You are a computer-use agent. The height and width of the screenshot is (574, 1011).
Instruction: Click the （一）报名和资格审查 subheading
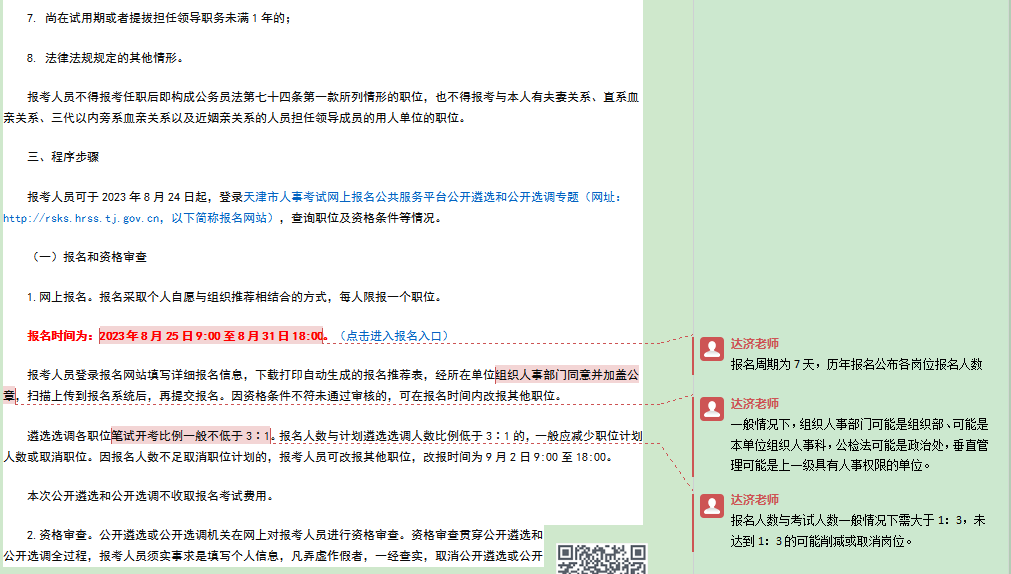(x=89, y=257)
